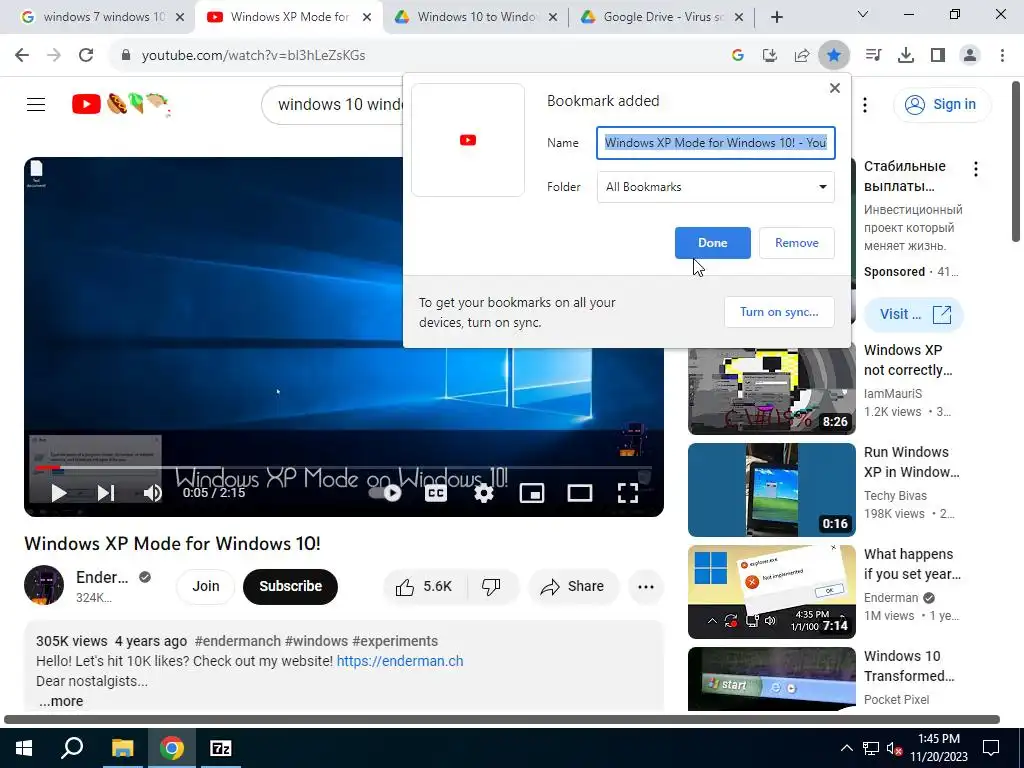Image resolution: width=1024 pixels, height=768 pixels.
Task: Open File Explorer from taskbar
Action: click(122, 748)
